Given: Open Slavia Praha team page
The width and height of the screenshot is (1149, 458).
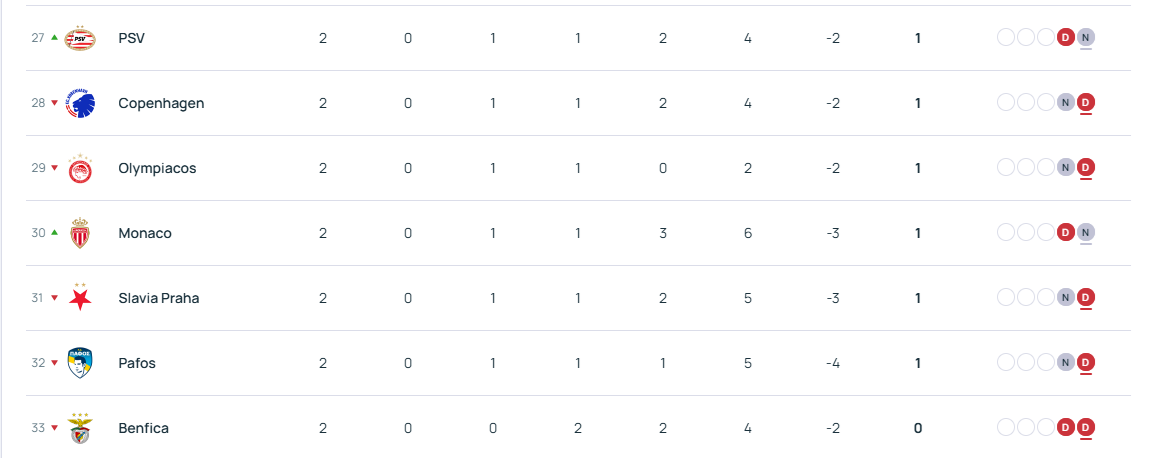Looking at the screenshot, I should 158,298.
